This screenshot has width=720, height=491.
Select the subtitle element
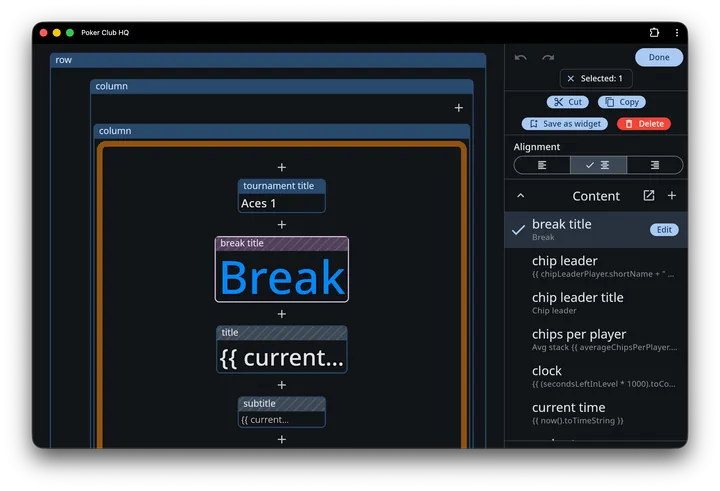(x=281, y=412)
